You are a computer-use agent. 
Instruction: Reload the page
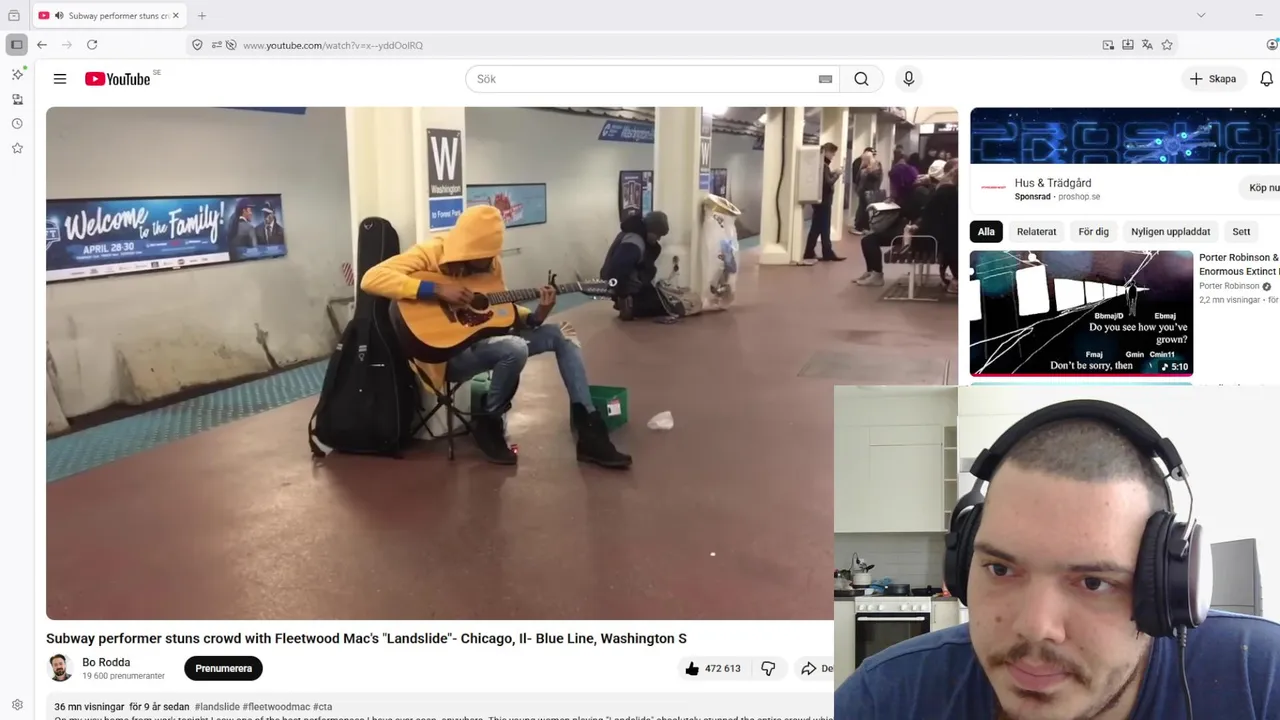(92, 45)
